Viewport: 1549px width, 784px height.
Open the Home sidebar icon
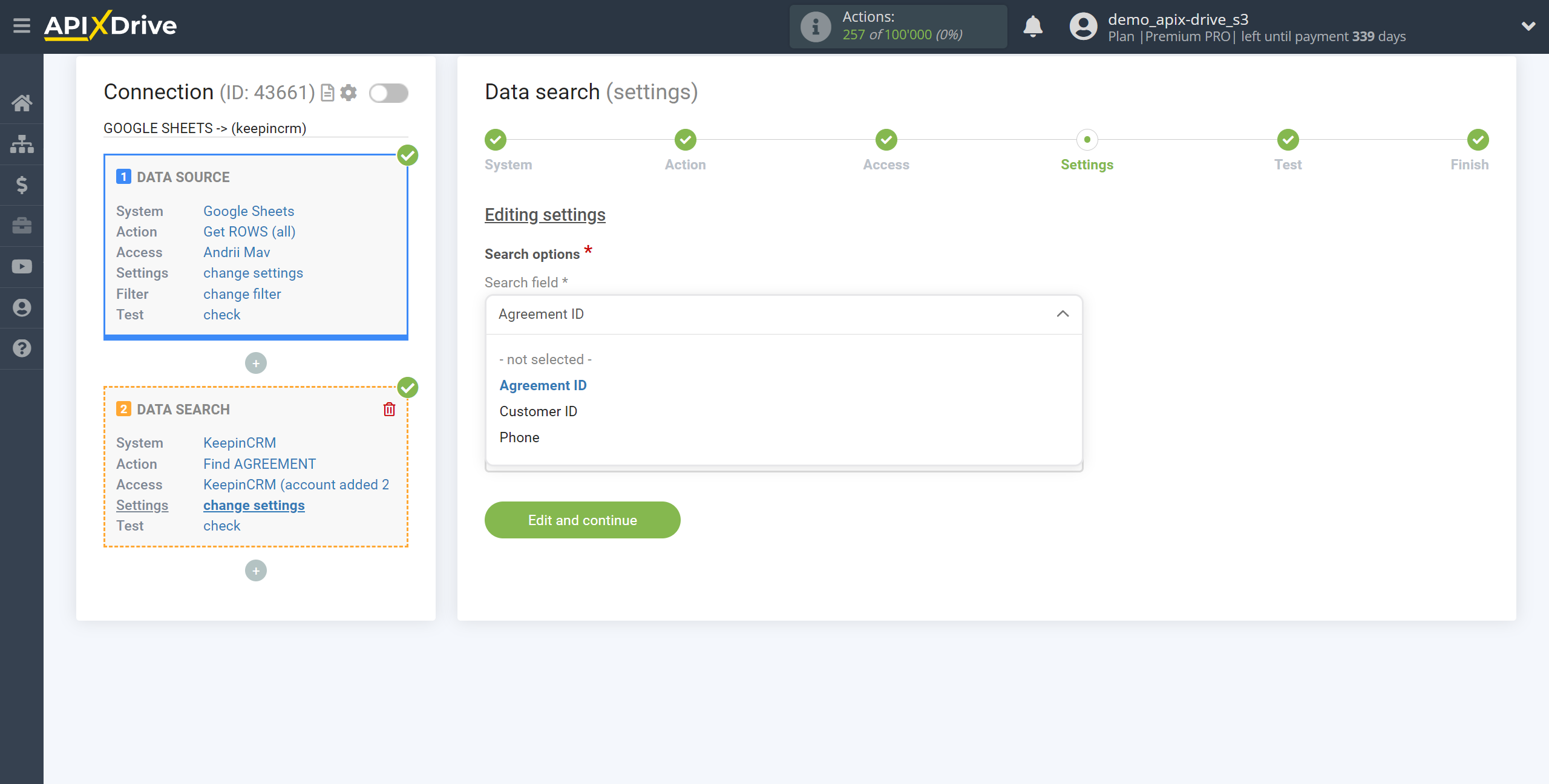point(22,103)
